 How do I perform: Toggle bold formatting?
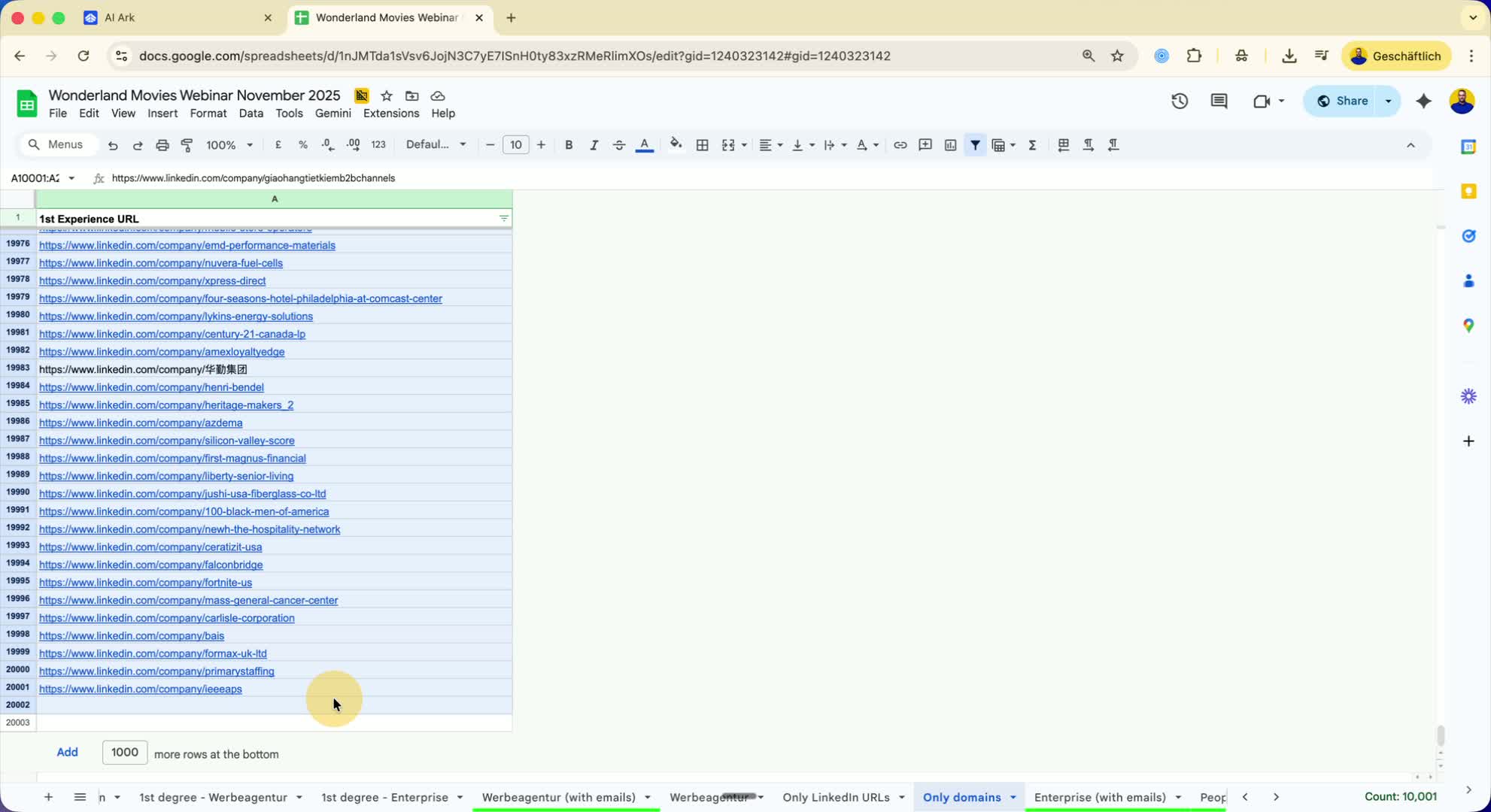[569, 145]
